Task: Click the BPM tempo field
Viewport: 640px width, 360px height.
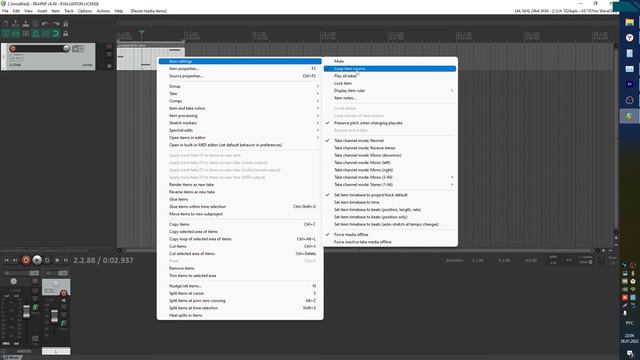Action: pyautogui.click(x=553, y=260)
